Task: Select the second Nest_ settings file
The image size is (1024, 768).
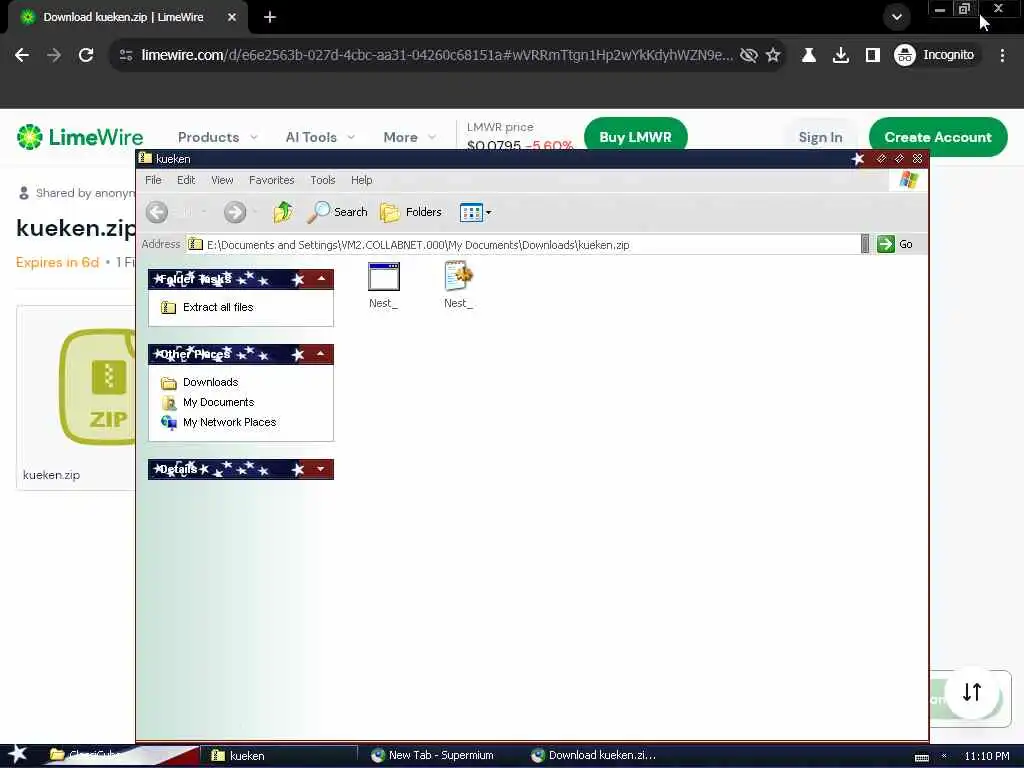Action: (x=458, y=285)
